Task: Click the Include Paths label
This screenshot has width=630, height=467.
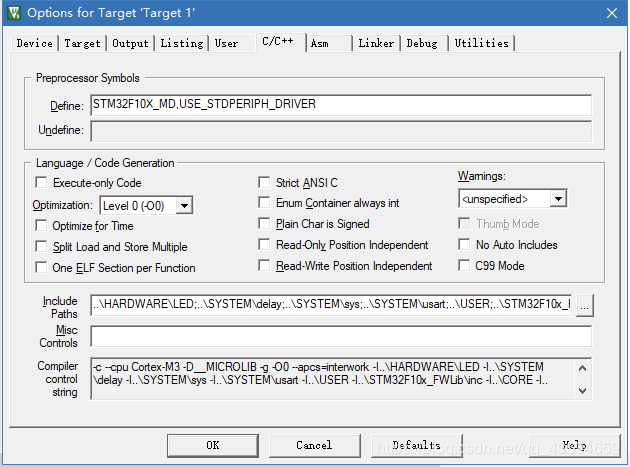Action: click(x=60, y=307)
